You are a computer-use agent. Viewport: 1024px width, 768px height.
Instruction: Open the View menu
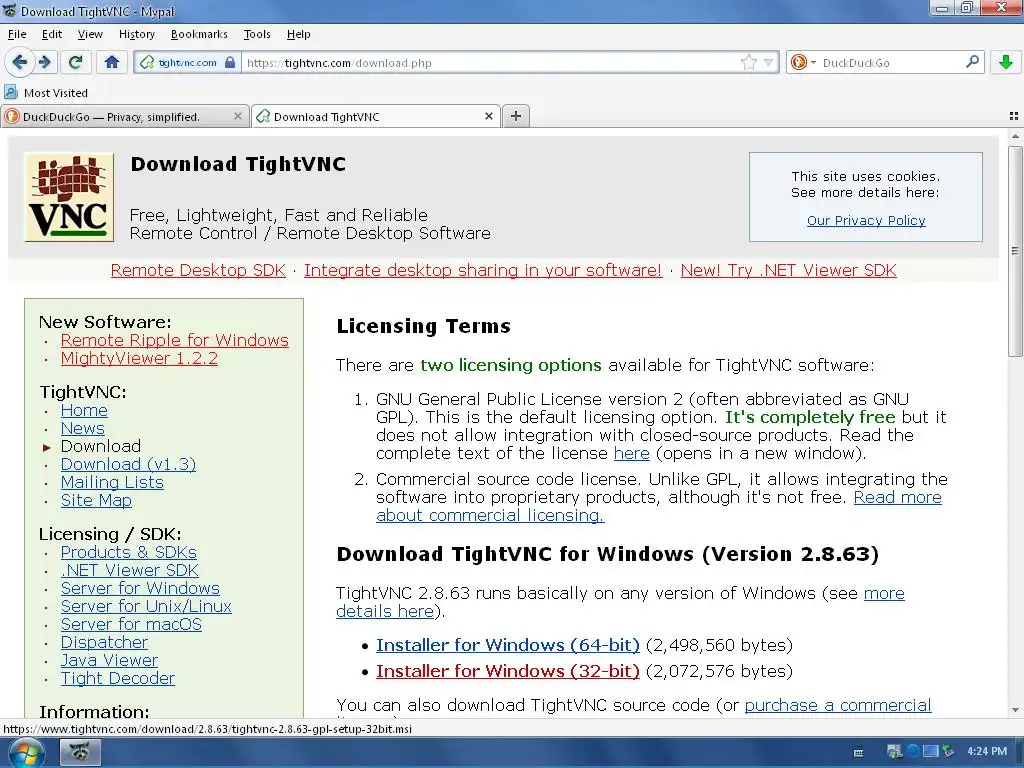[90, 34]
